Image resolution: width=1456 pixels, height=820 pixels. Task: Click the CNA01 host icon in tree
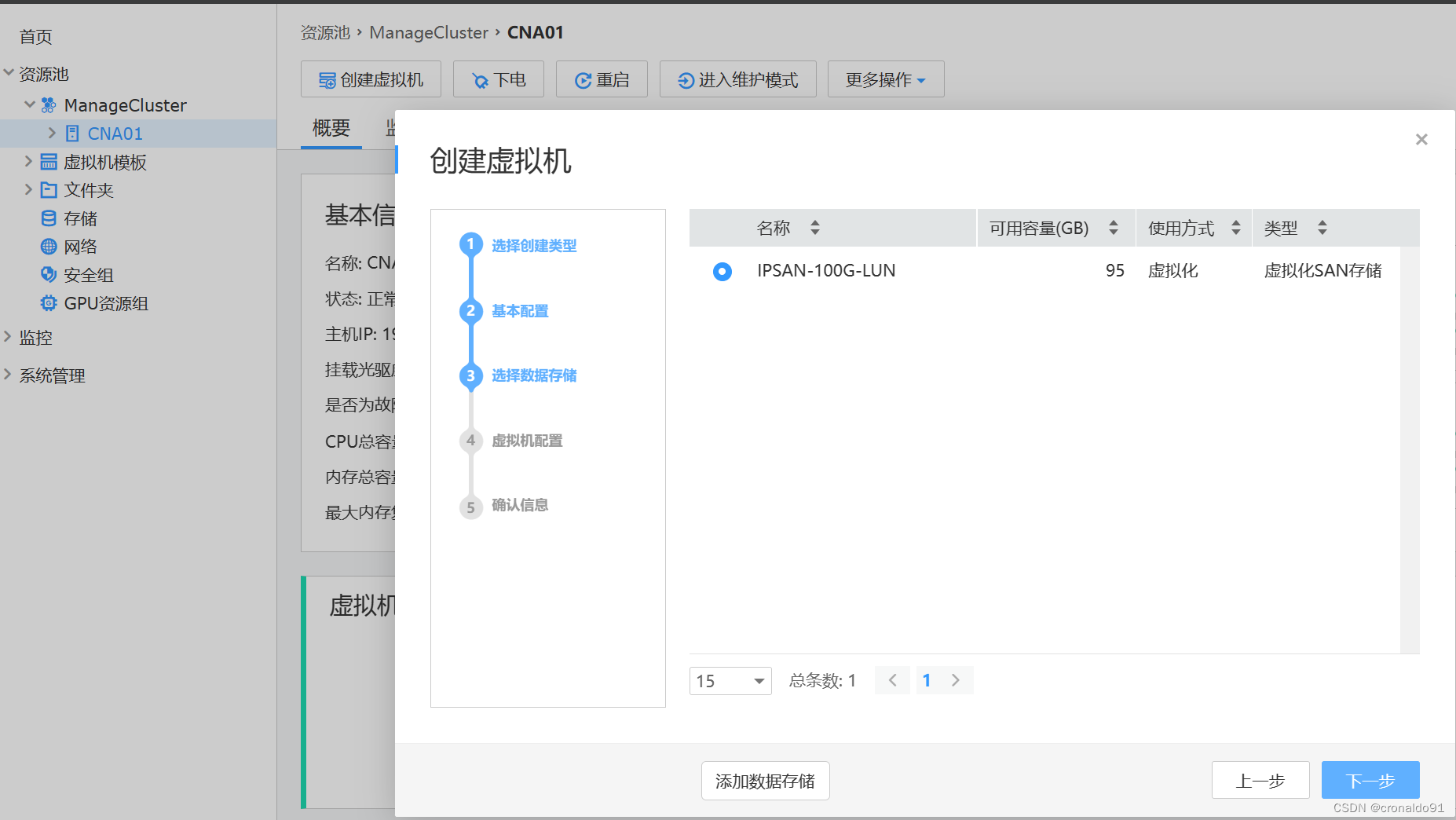[x=72, y=134]
